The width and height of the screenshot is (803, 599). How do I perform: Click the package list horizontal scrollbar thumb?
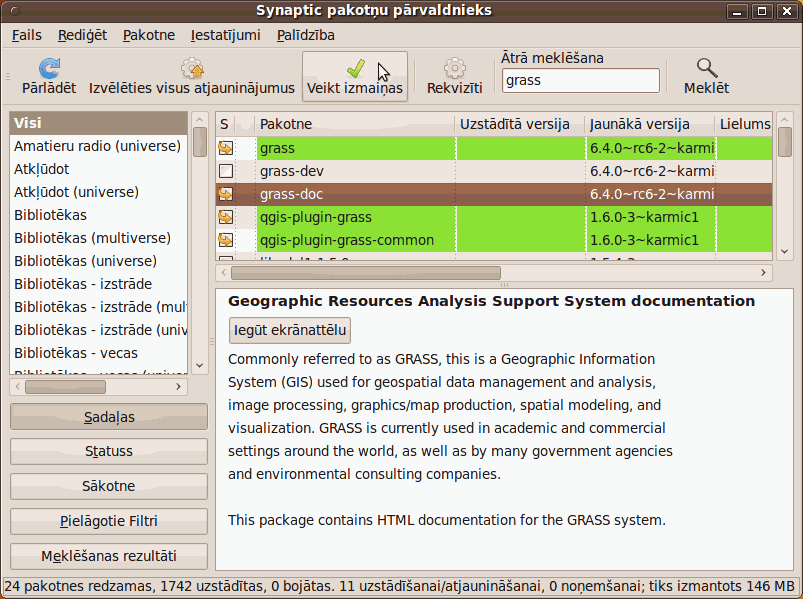tap(366, 273)
